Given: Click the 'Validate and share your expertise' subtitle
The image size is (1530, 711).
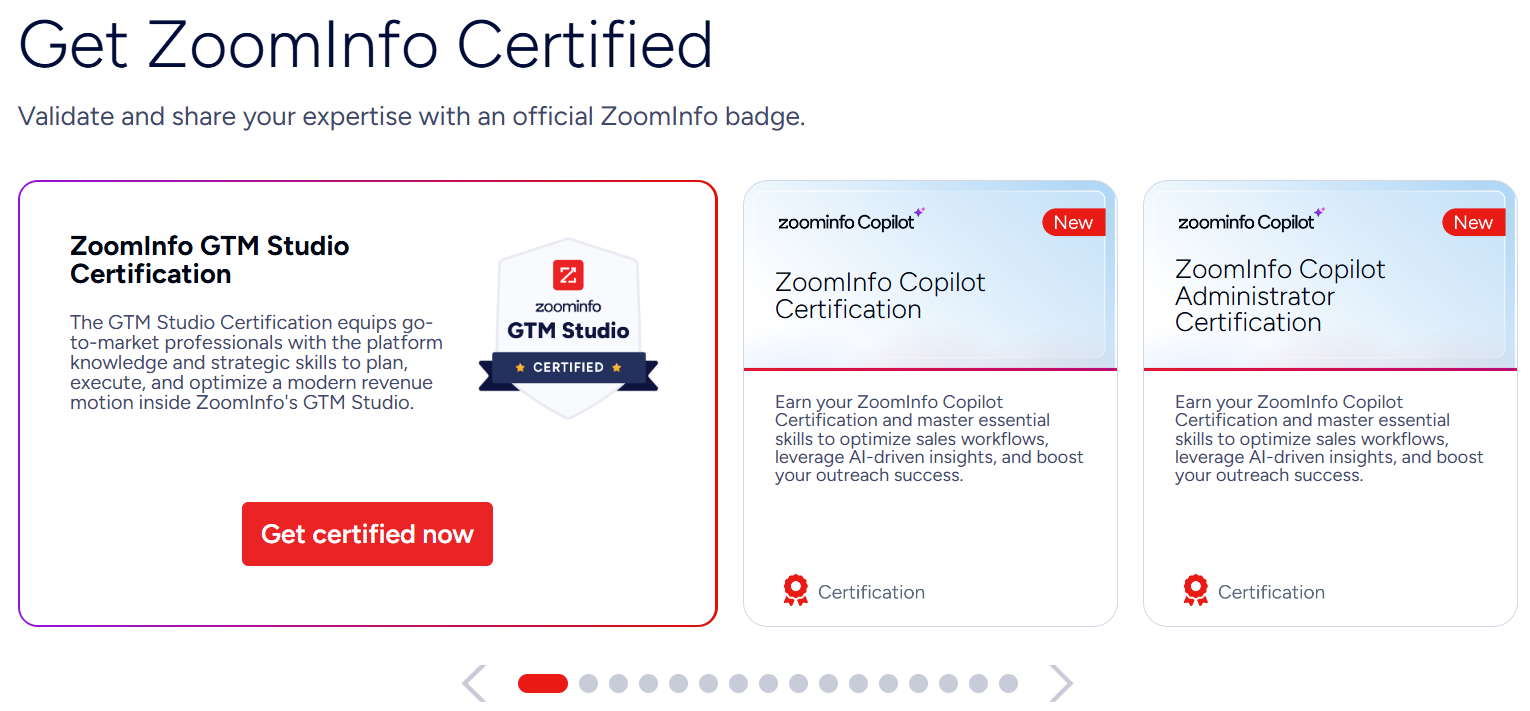Looking at the screenshot, I should click(412, 116).
